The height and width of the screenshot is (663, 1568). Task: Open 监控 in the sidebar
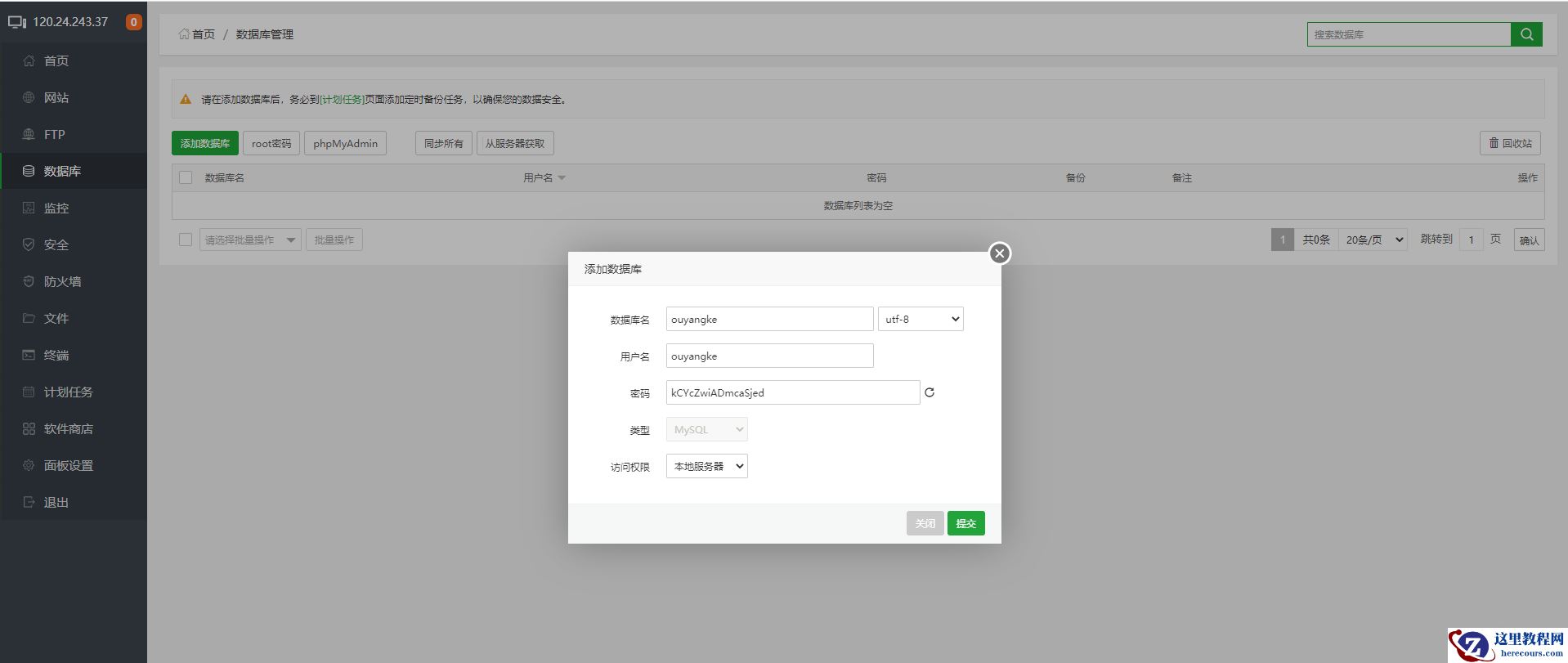pyautogui.click(x=74, y=208)
